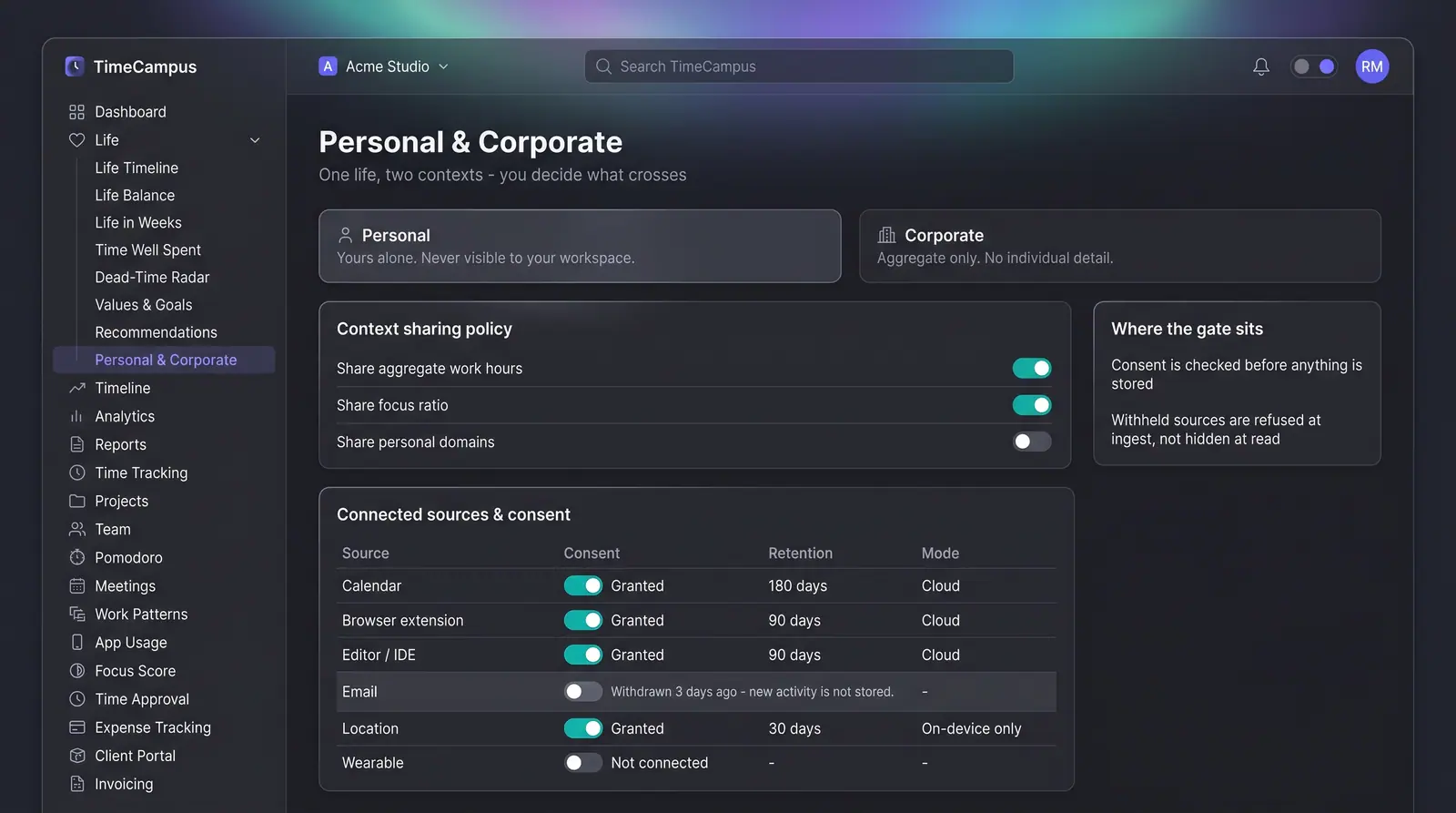Open Dashboard via its grid icon

[76, 112]
